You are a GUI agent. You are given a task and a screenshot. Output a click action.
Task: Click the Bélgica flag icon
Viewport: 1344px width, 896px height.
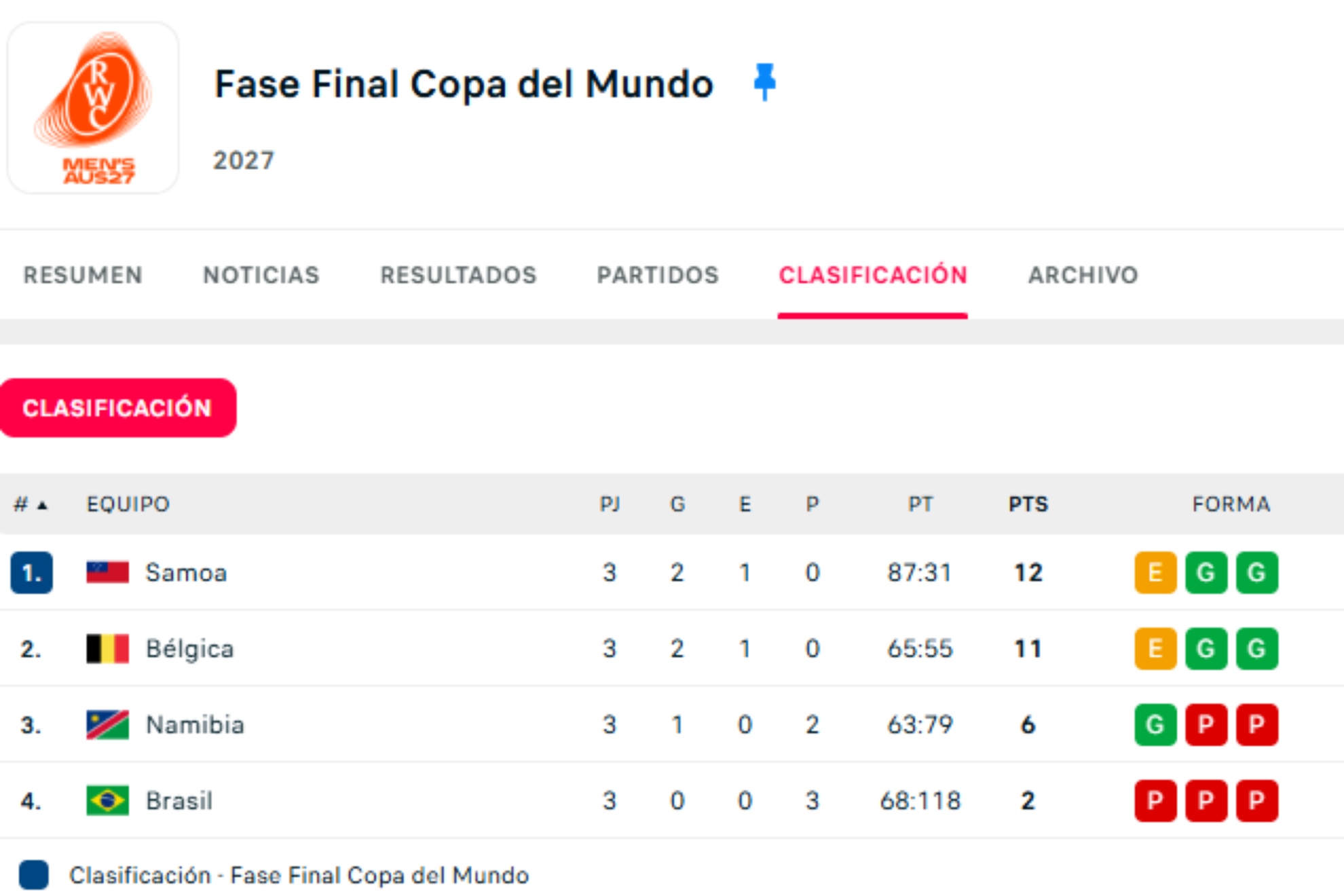point(107,648)
